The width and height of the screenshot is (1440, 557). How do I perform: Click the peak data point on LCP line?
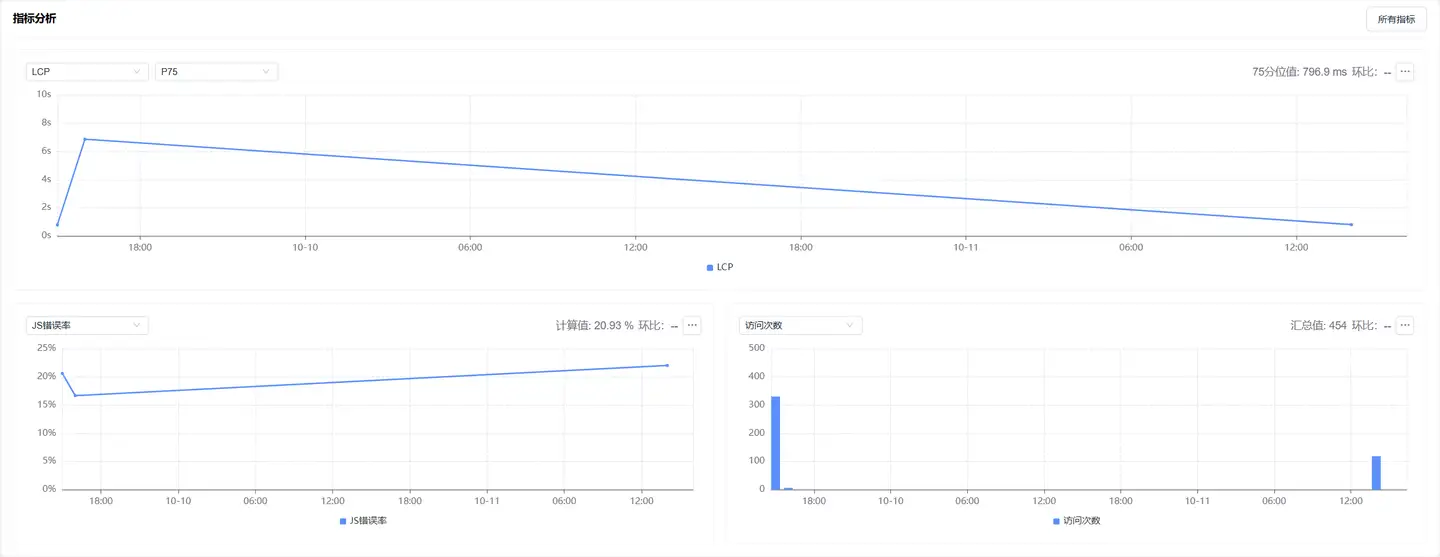(85, 139)
